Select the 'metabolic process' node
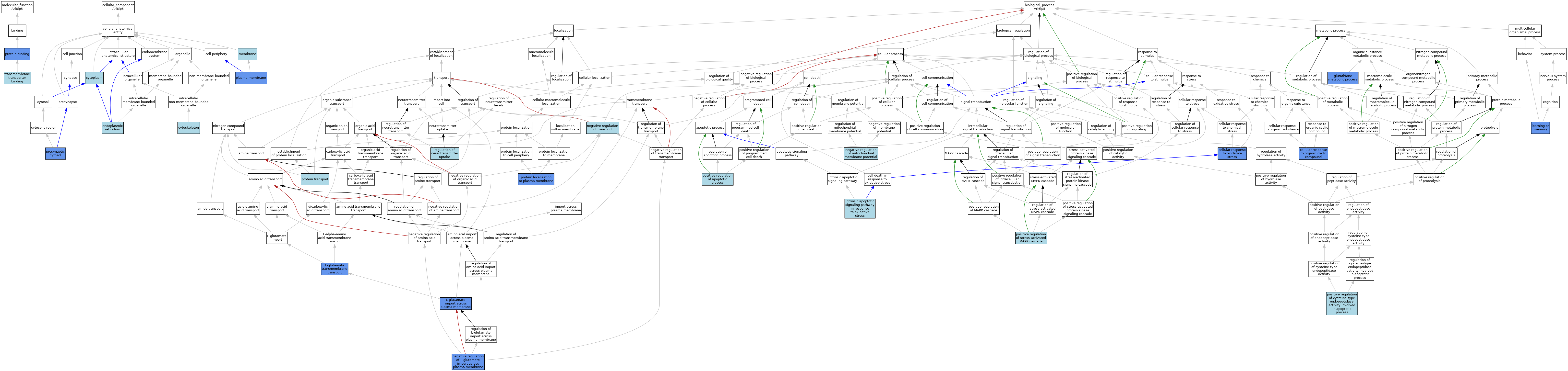The image size is (1568, 371). point(1331,30)
